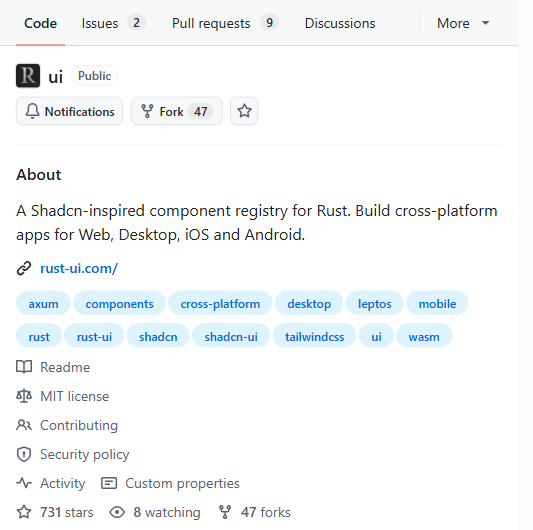Open the Readme link
The width and height of the screenshot is (533, 530).
tap(65, 367)
